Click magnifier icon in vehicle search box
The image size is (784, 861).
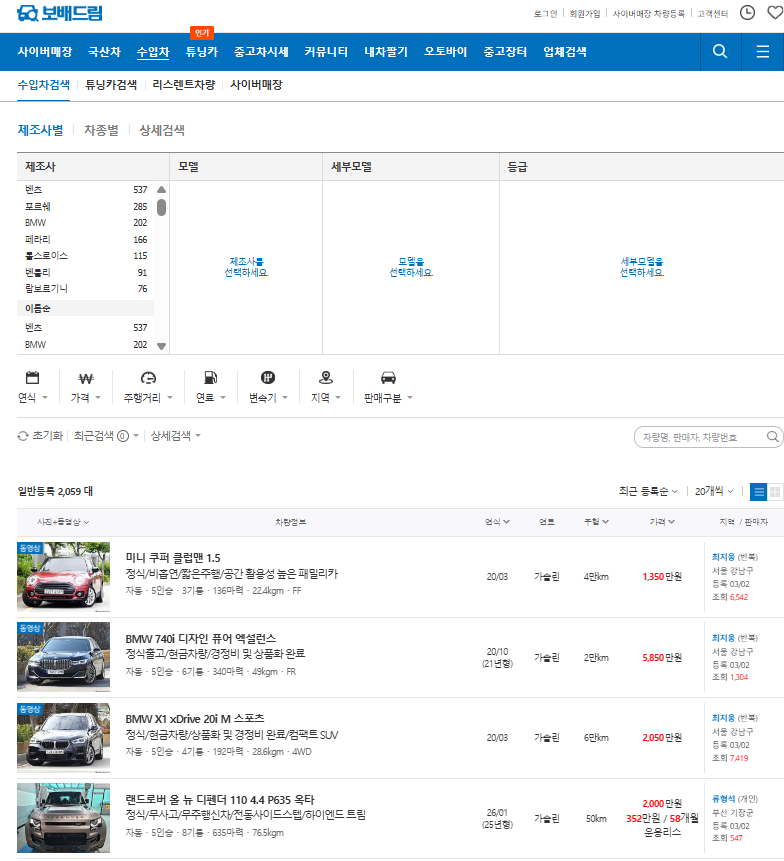(x=772, y=437)
